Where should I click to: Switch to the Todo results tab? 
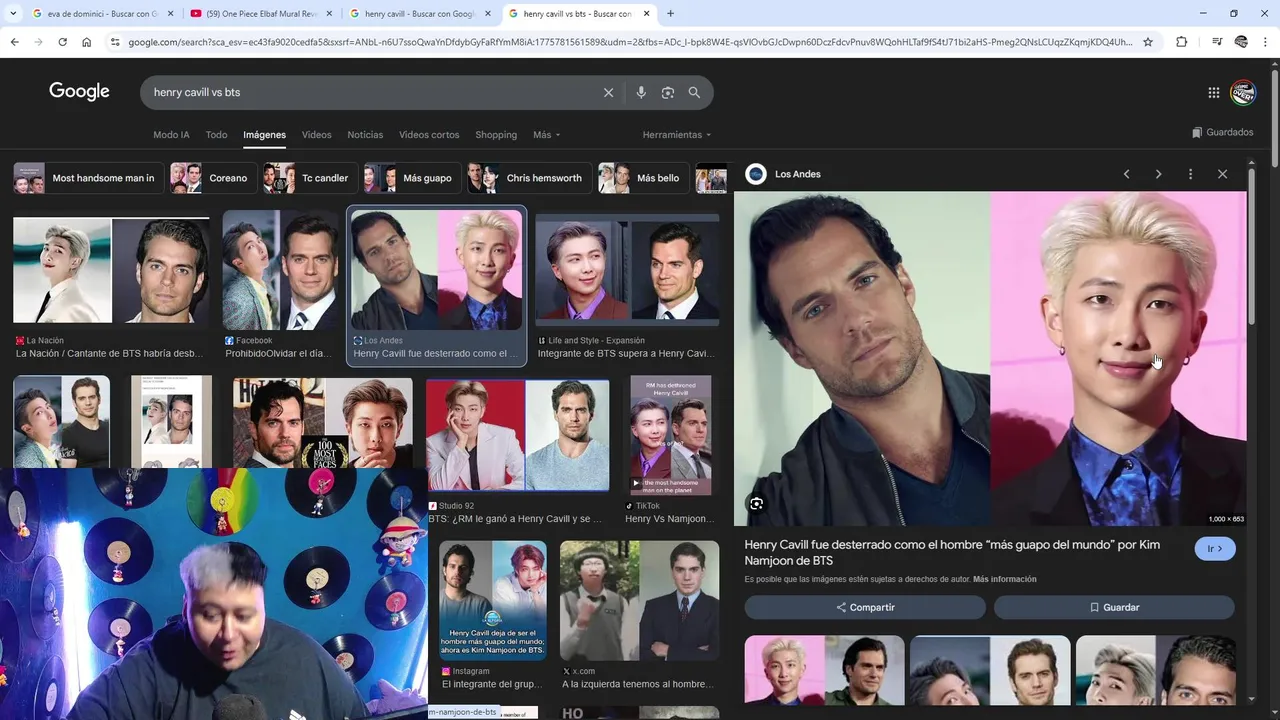tap(216, 134)
